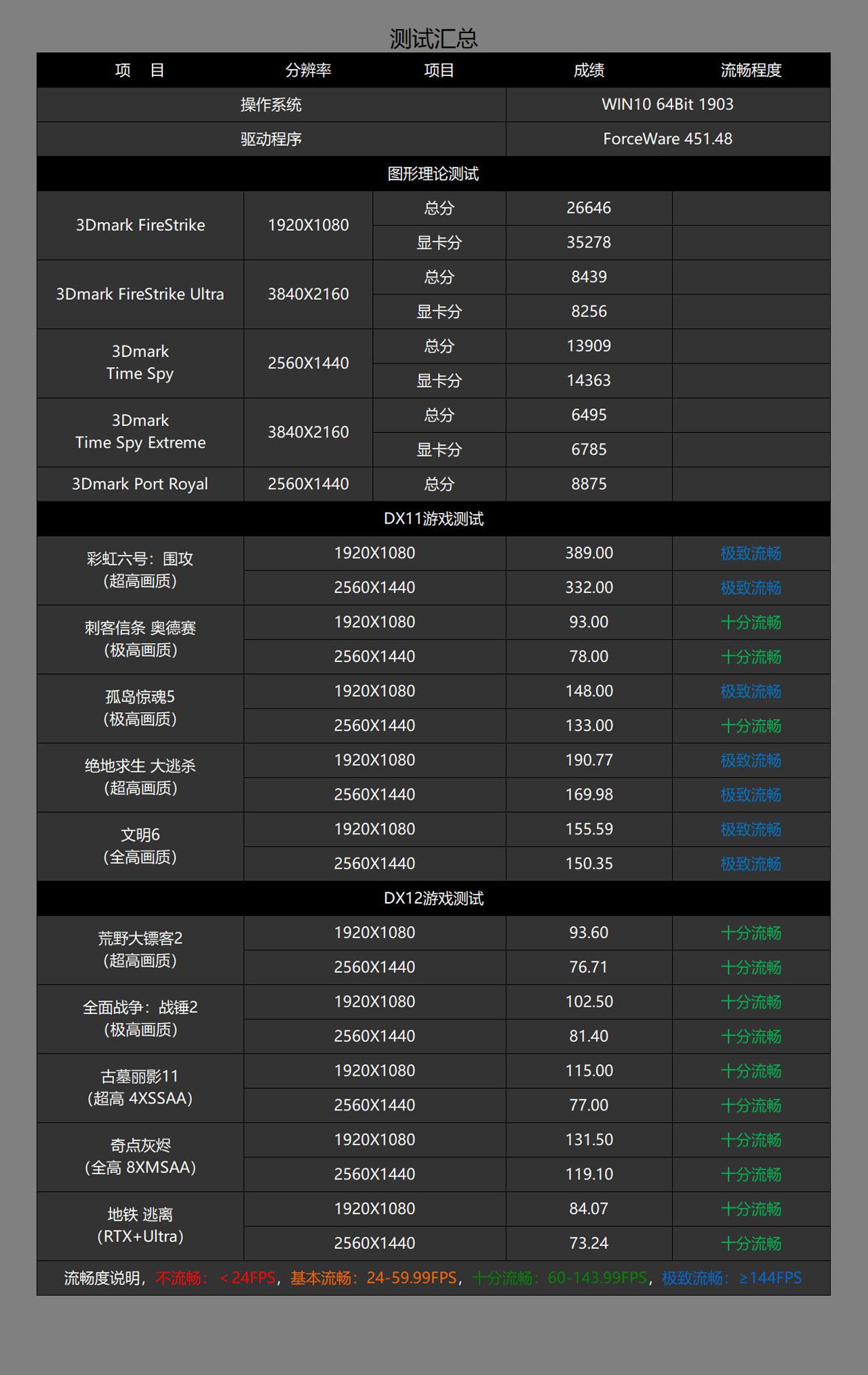This screenshot has width=868, height=1375.
Task: Click the 155.59 result
Action: tap(589, 830)
